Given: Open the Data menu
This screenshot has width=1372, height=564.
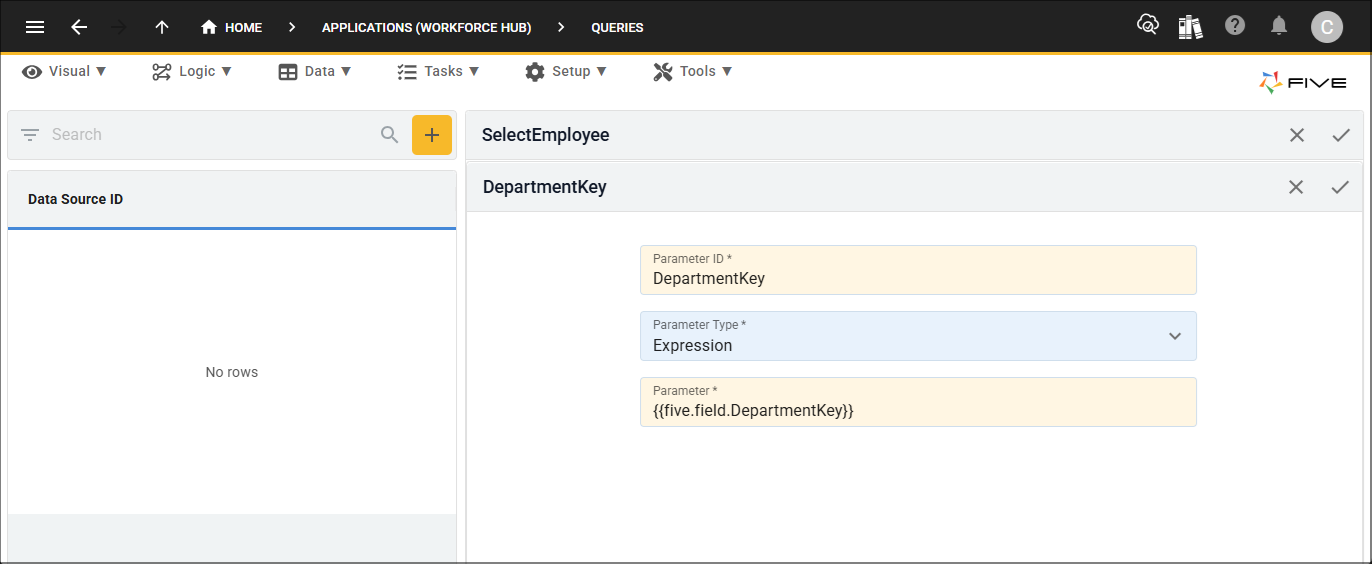Looking at the screenshot, I should pyautogui.click(x=315, y=71).
